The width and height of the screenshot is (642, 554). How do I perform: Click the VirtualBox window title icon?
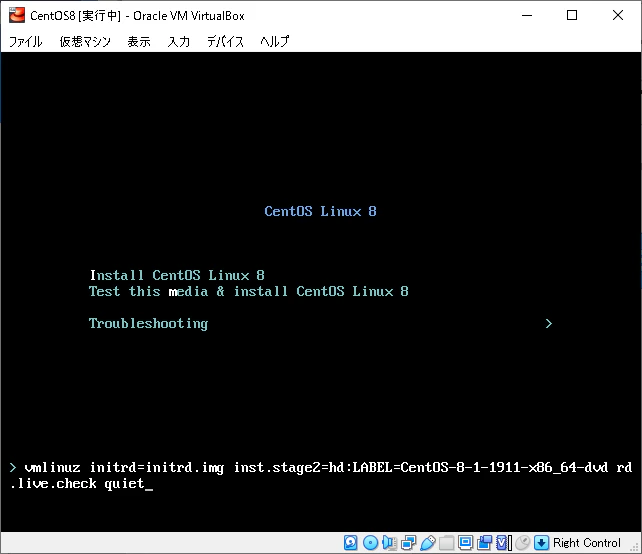[x=17, y=16]
